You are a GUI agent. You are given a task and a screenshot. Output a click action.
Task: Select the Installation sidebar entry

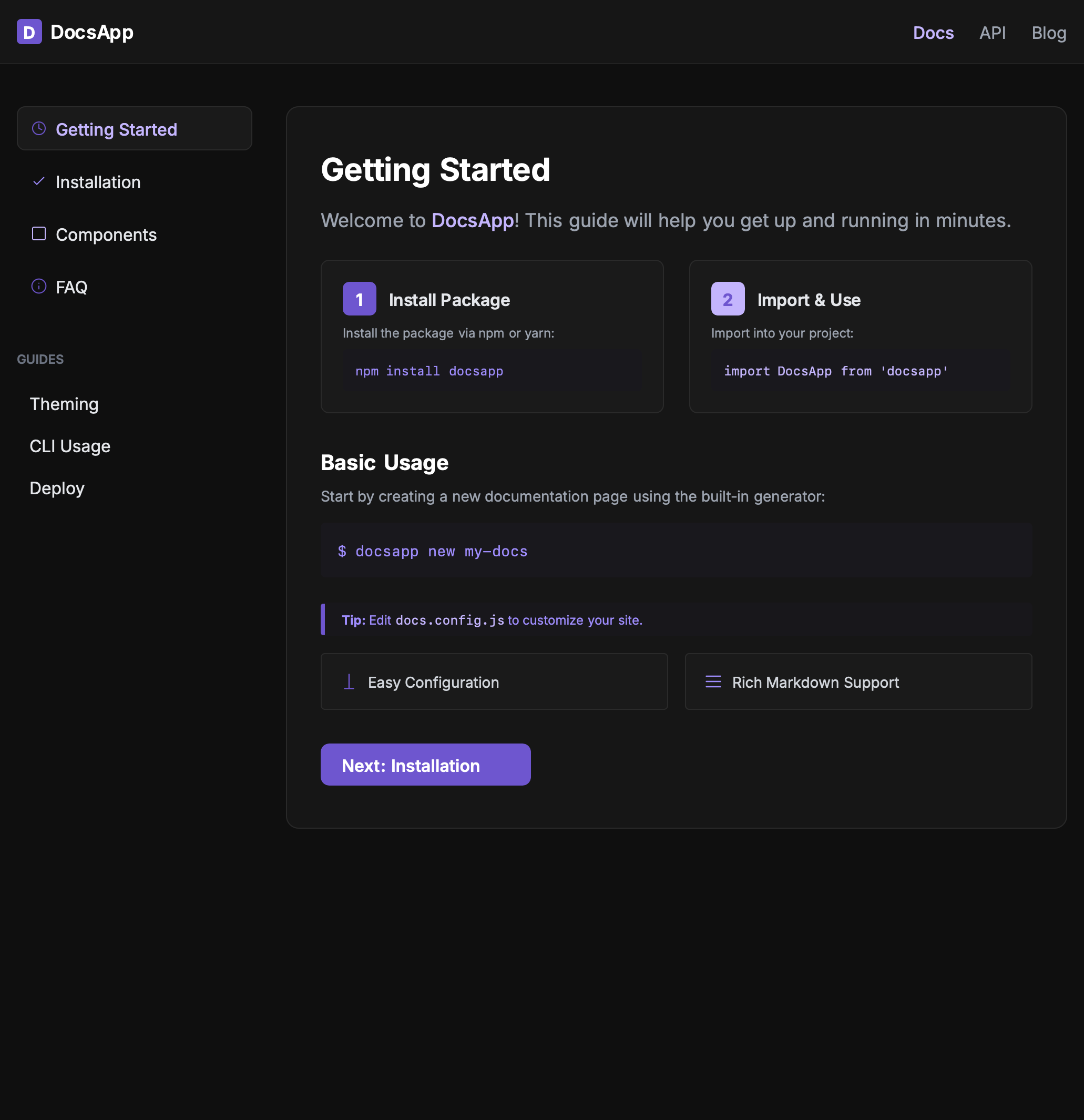pos(98,182)
